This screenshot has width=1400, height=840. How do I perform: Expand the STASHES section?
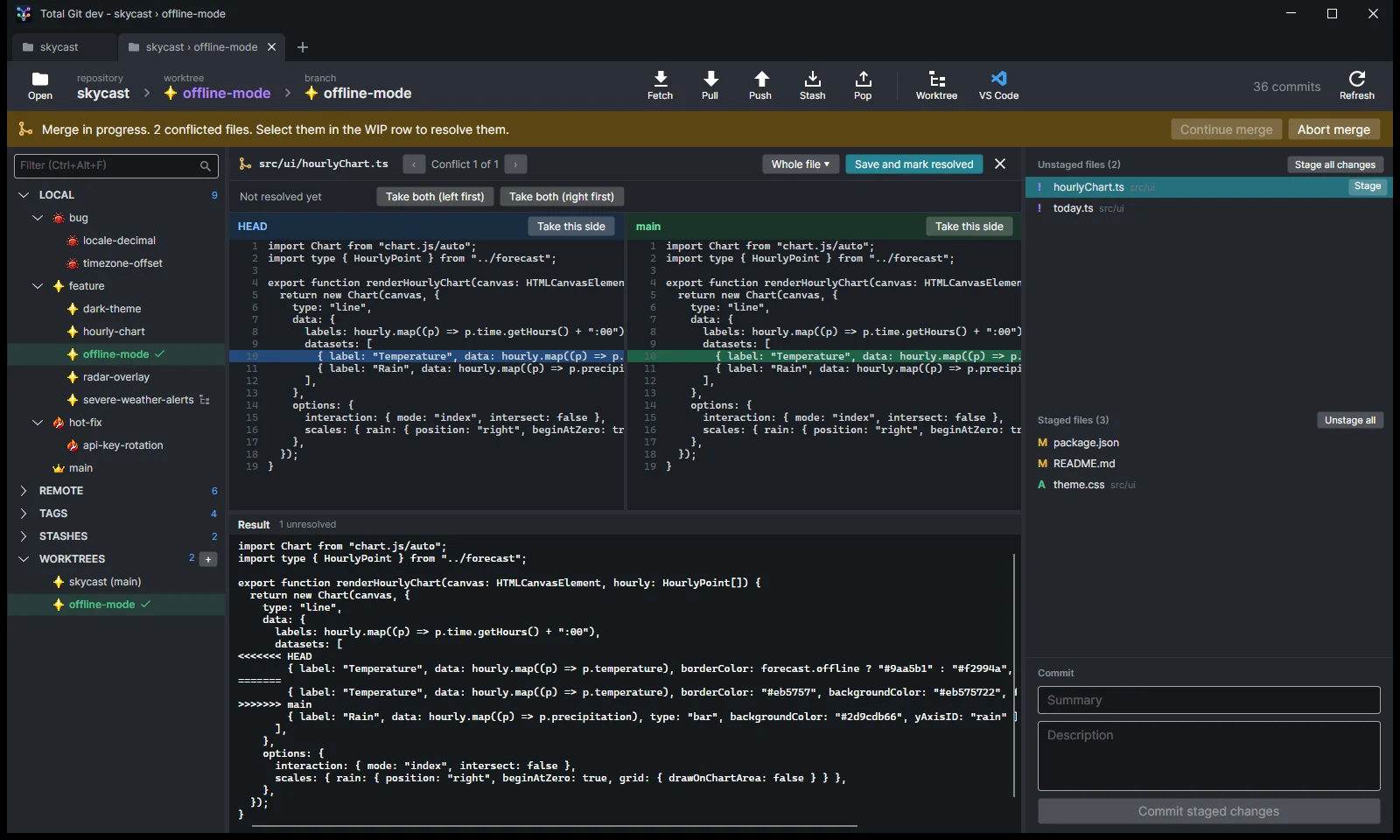(24, 536)
